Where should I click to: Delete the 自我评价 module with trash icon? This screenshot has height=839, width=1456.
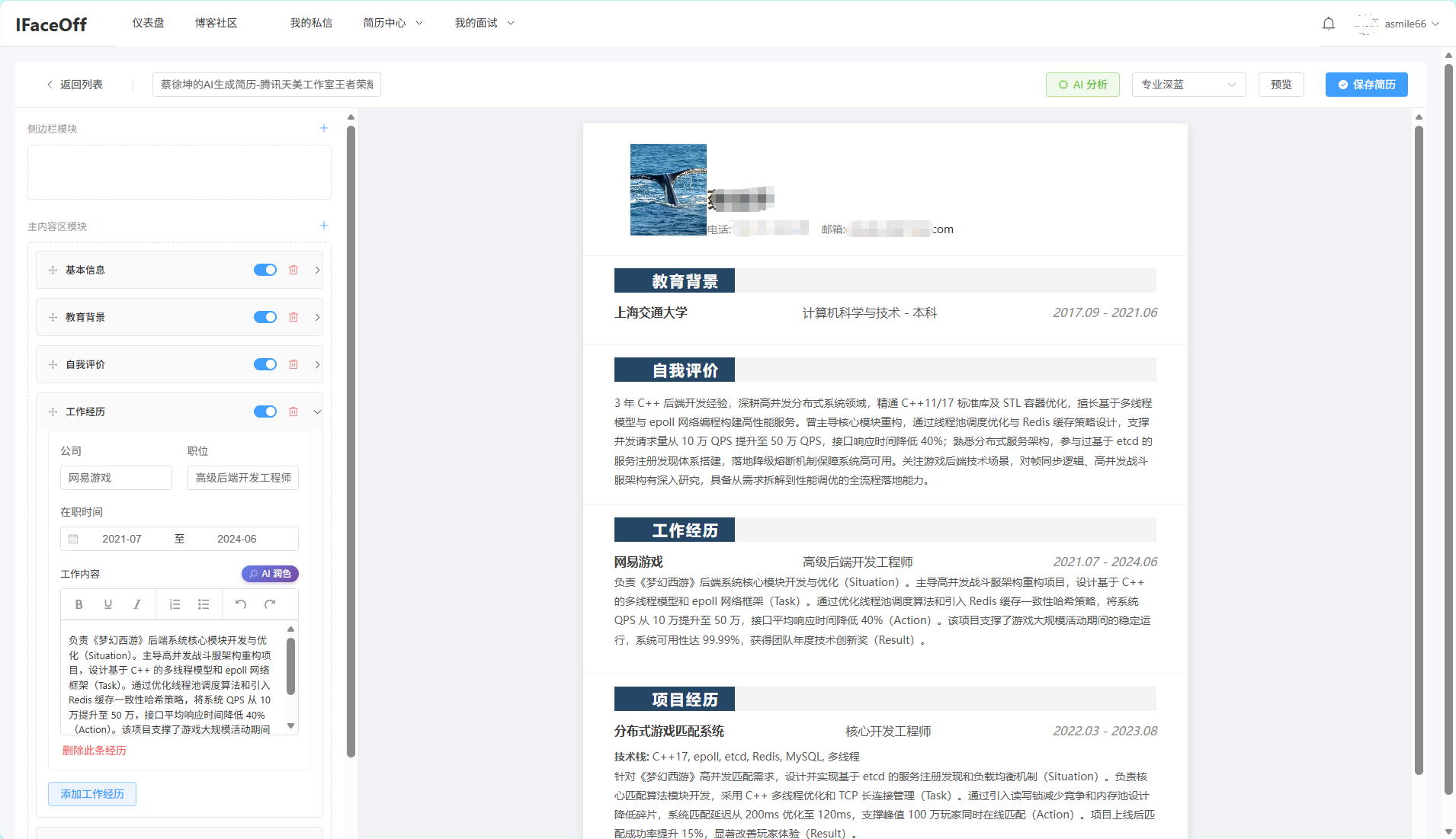(x=293, y=363)
